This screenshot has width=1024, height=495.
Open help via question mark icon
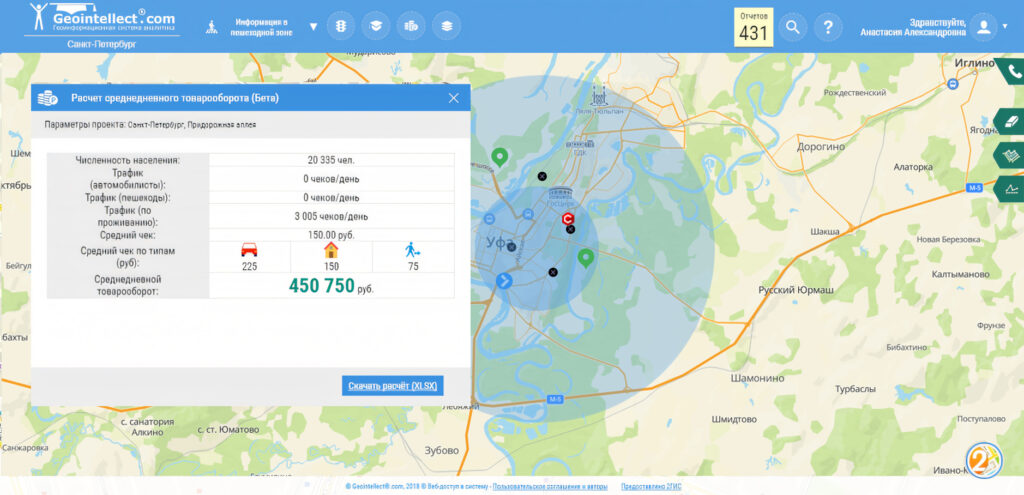(827, 27)
